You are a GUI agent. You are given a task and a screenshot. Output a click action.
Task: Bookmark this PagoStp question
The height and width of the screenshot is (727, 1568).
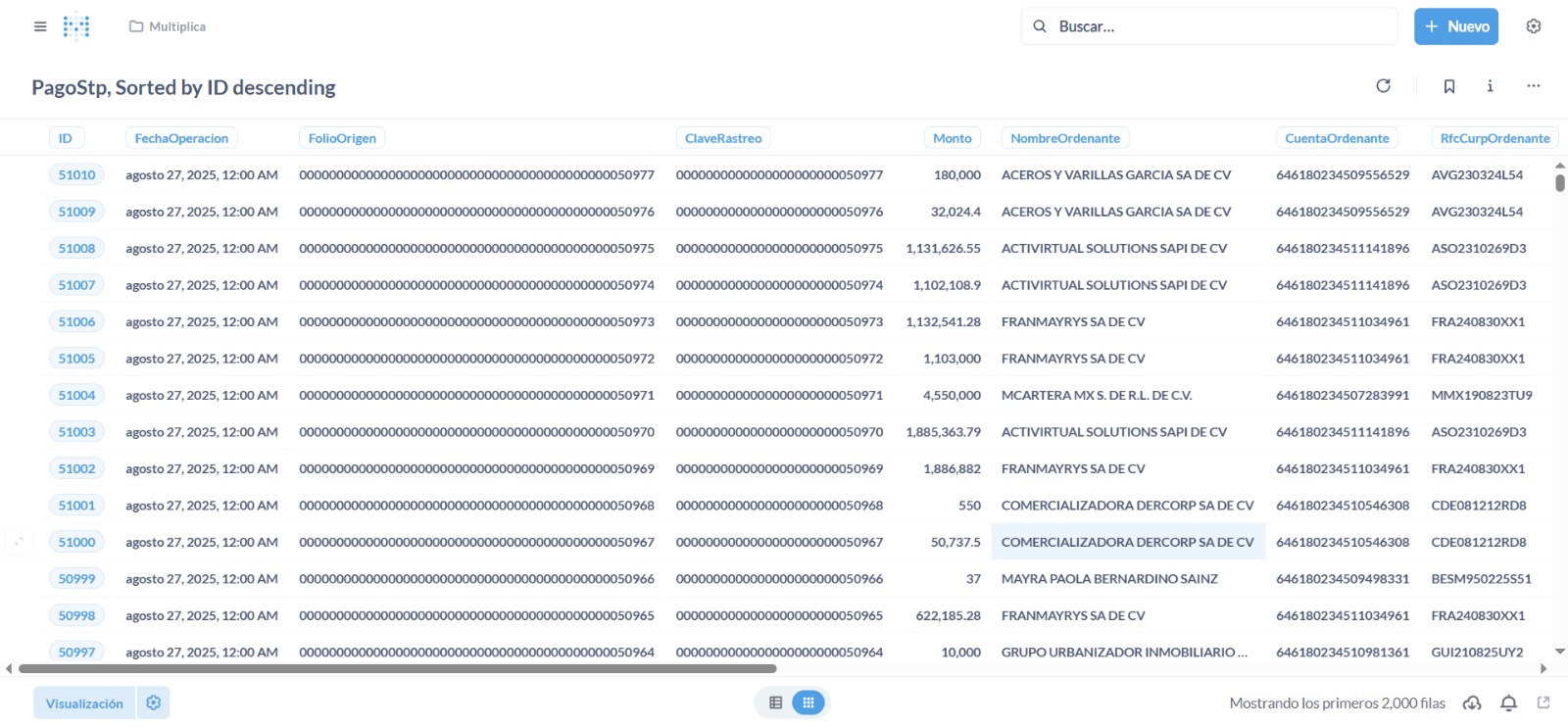(1448, 86)
